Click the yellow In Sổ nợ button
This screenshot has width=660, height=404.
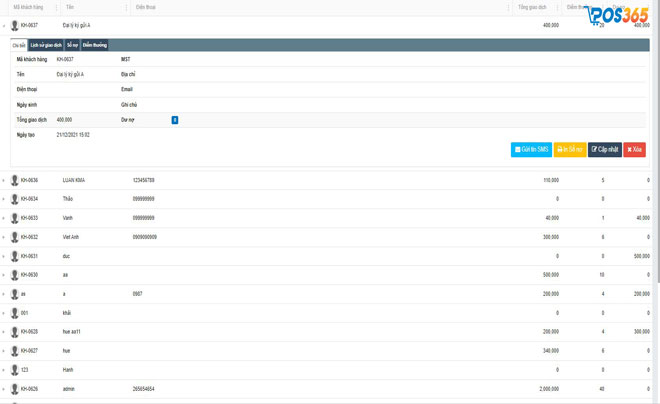[x=570, y=149]
